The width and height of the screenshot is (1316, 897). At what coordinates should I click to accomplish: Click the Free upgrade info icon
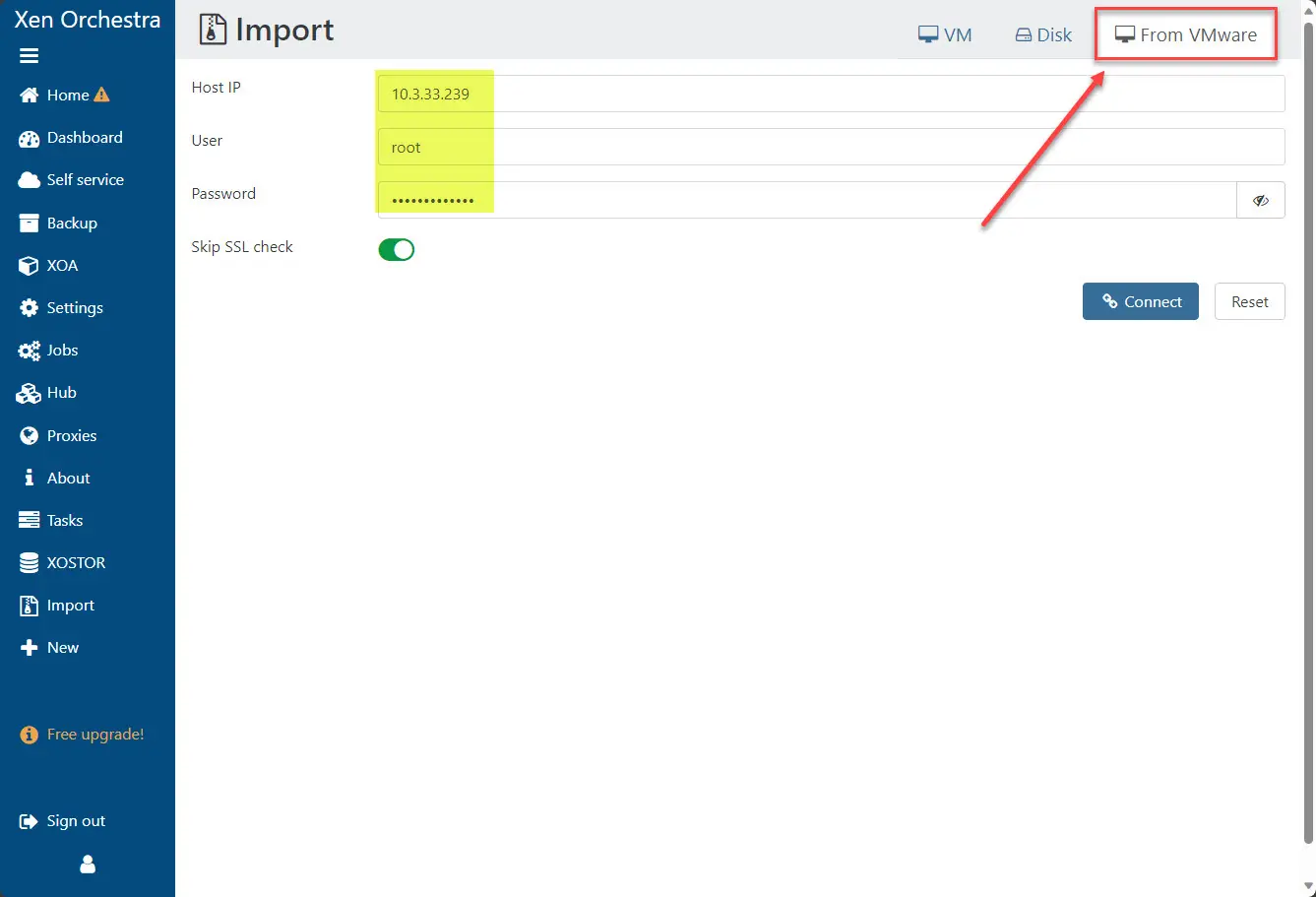point(30,736)
